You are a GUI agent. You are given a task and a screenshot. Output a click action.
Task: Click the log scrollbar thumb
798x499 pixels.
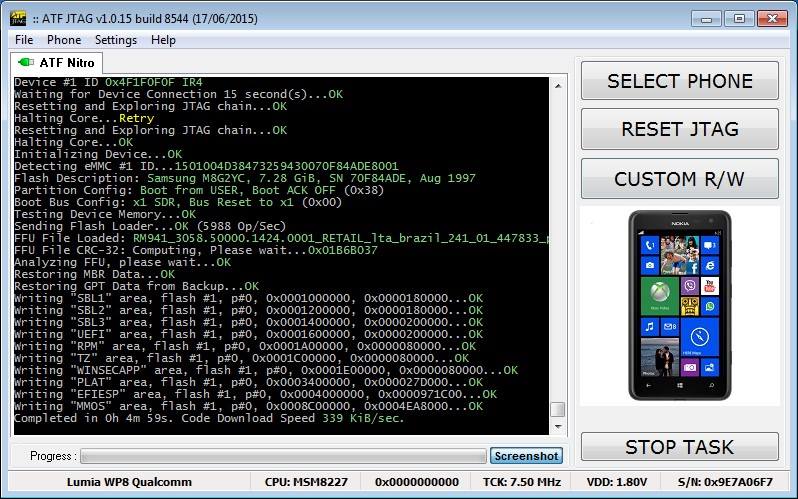(x=558, y=409)
